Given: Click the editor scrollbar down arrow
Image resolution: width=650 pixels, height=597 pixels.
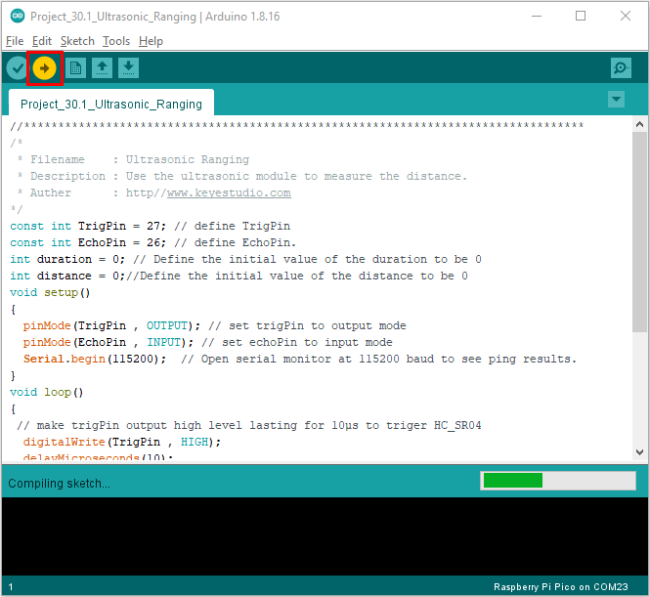Looking at the screenshot, I should (x=640, y=452).
